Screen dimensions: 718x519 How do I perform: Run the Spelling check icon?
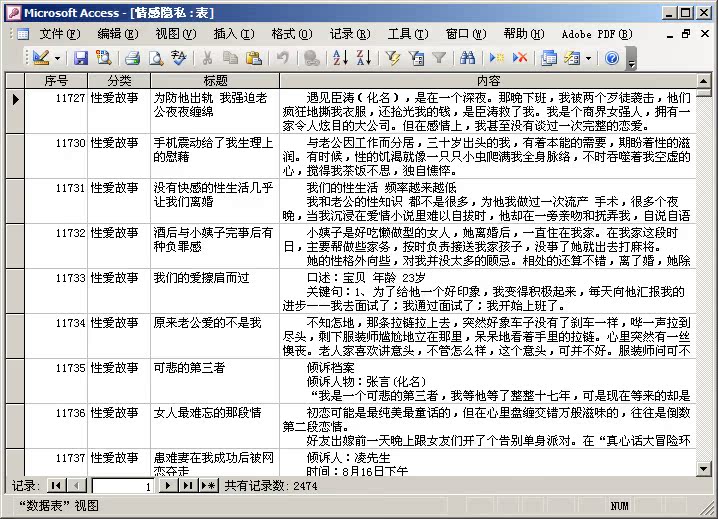click(179, 58)
